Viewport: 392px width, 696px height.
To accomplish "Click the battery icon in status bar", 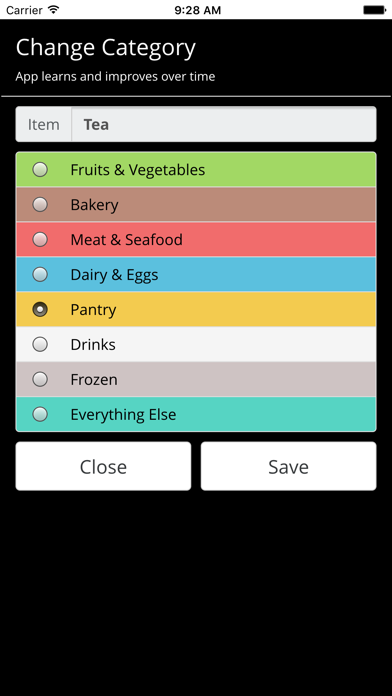I will point(374,10).
